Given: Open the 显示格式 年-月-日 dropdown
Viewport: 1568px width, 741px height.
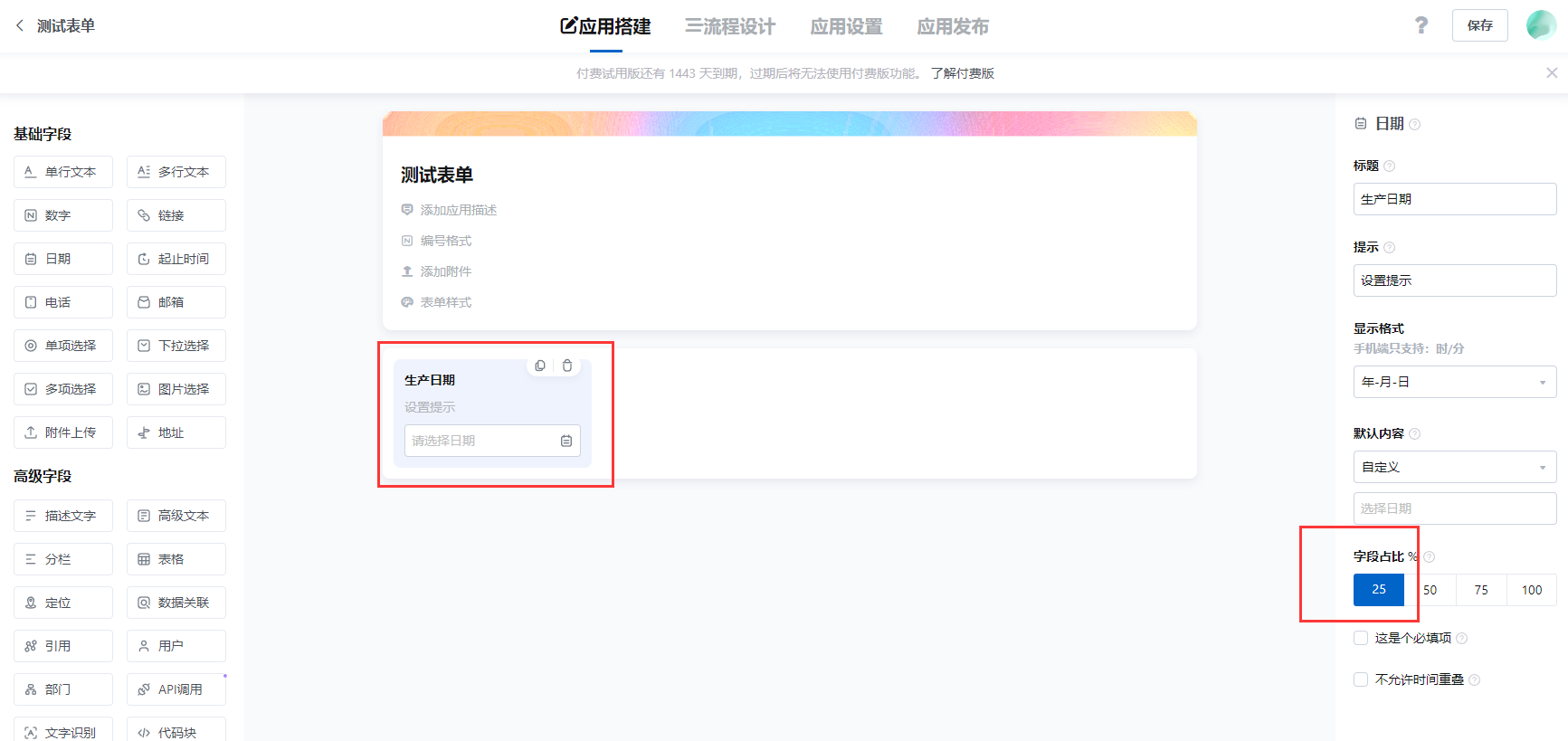Looking at the screenshot, I should (1454, 382).
